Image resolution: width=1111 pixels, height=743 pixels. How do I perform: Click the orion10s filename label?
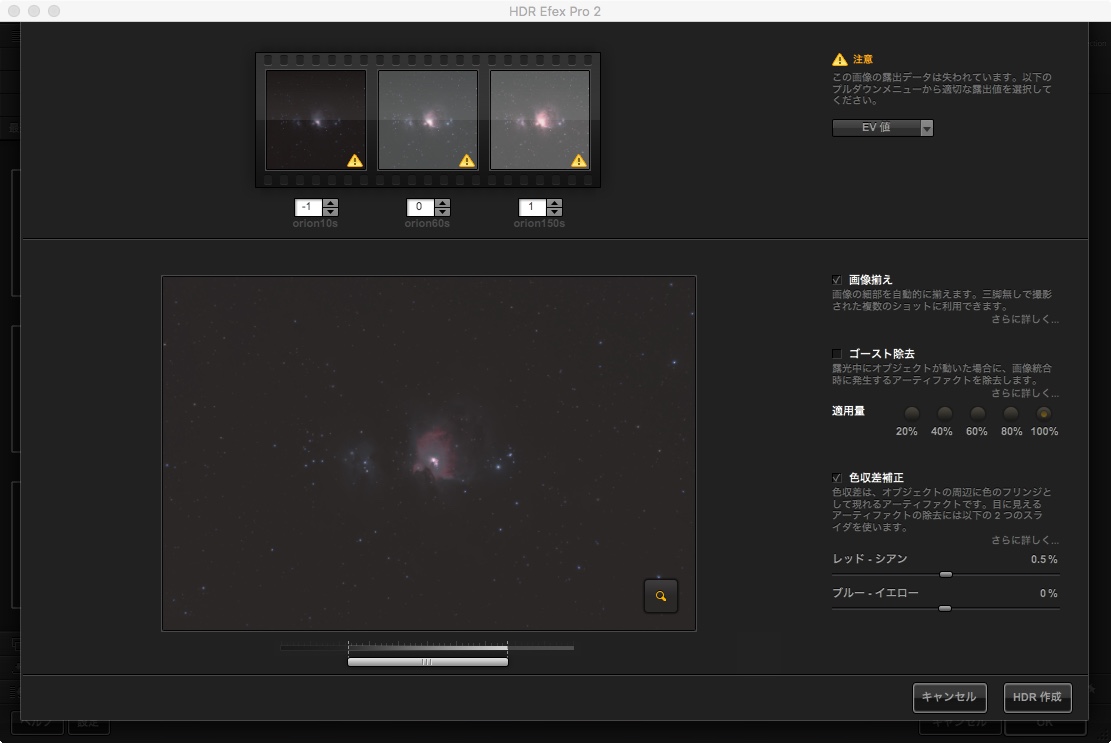tap(315, 223)
